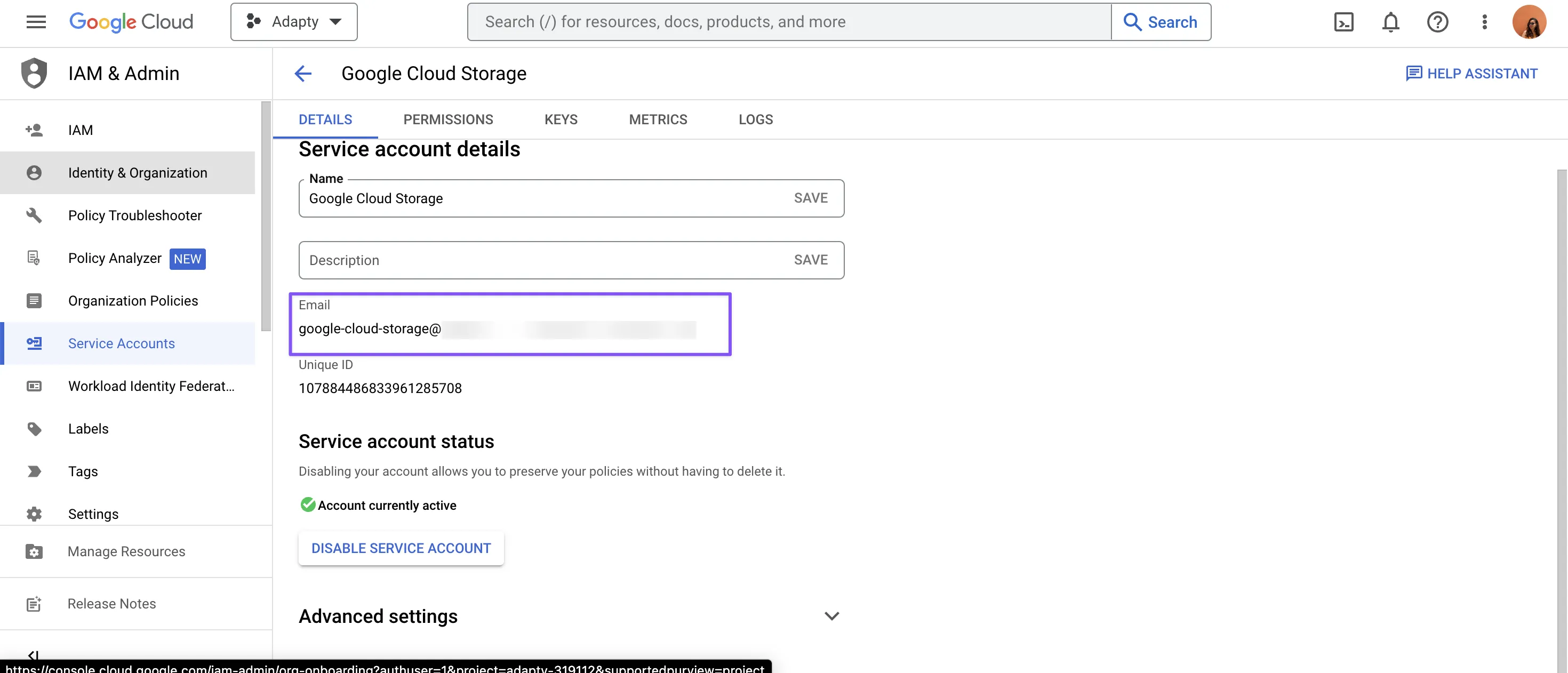Image resolution: width=1568 pixels, height=673 pixels.
Task: Click the IAM & Admin shield icon
Action: 34,74
